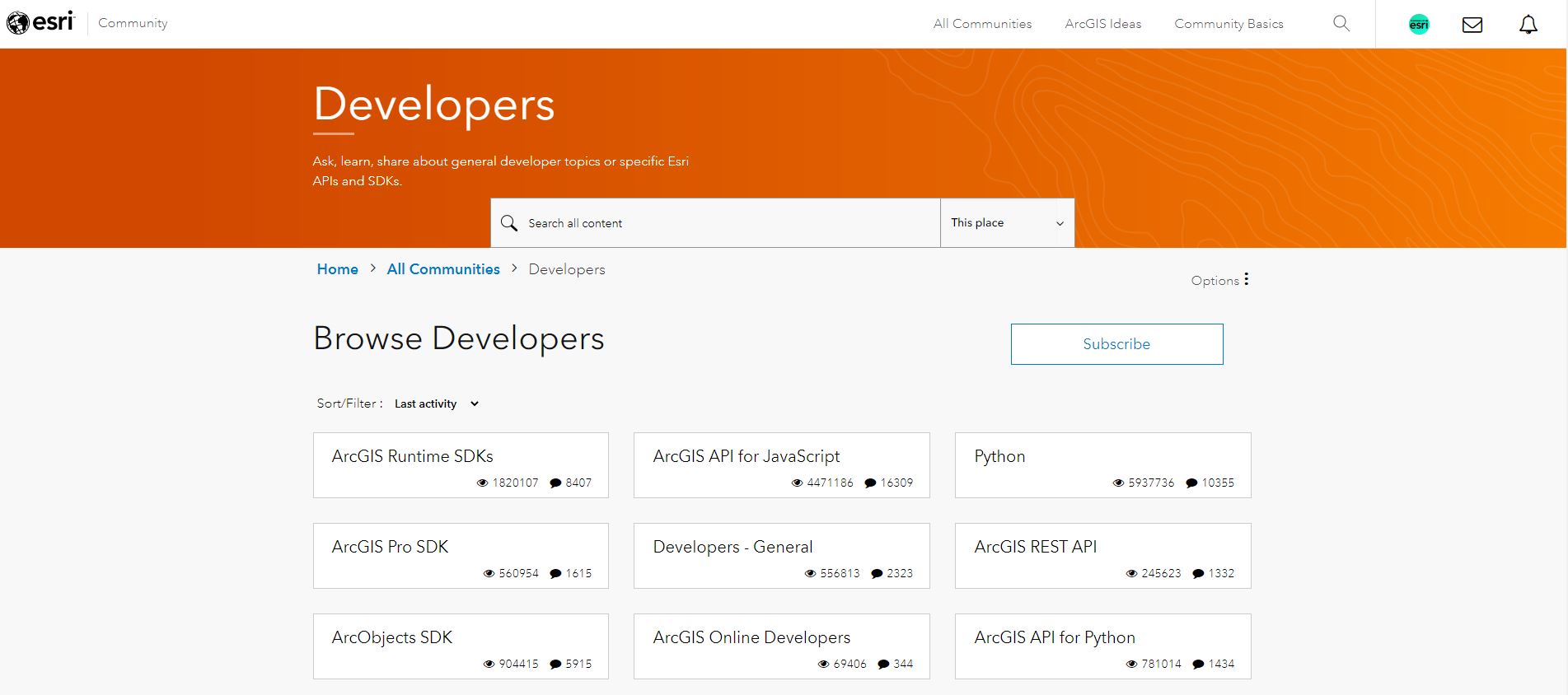Go to Home breadcrumb link
Screen dimensions: 1568x695
338,269
